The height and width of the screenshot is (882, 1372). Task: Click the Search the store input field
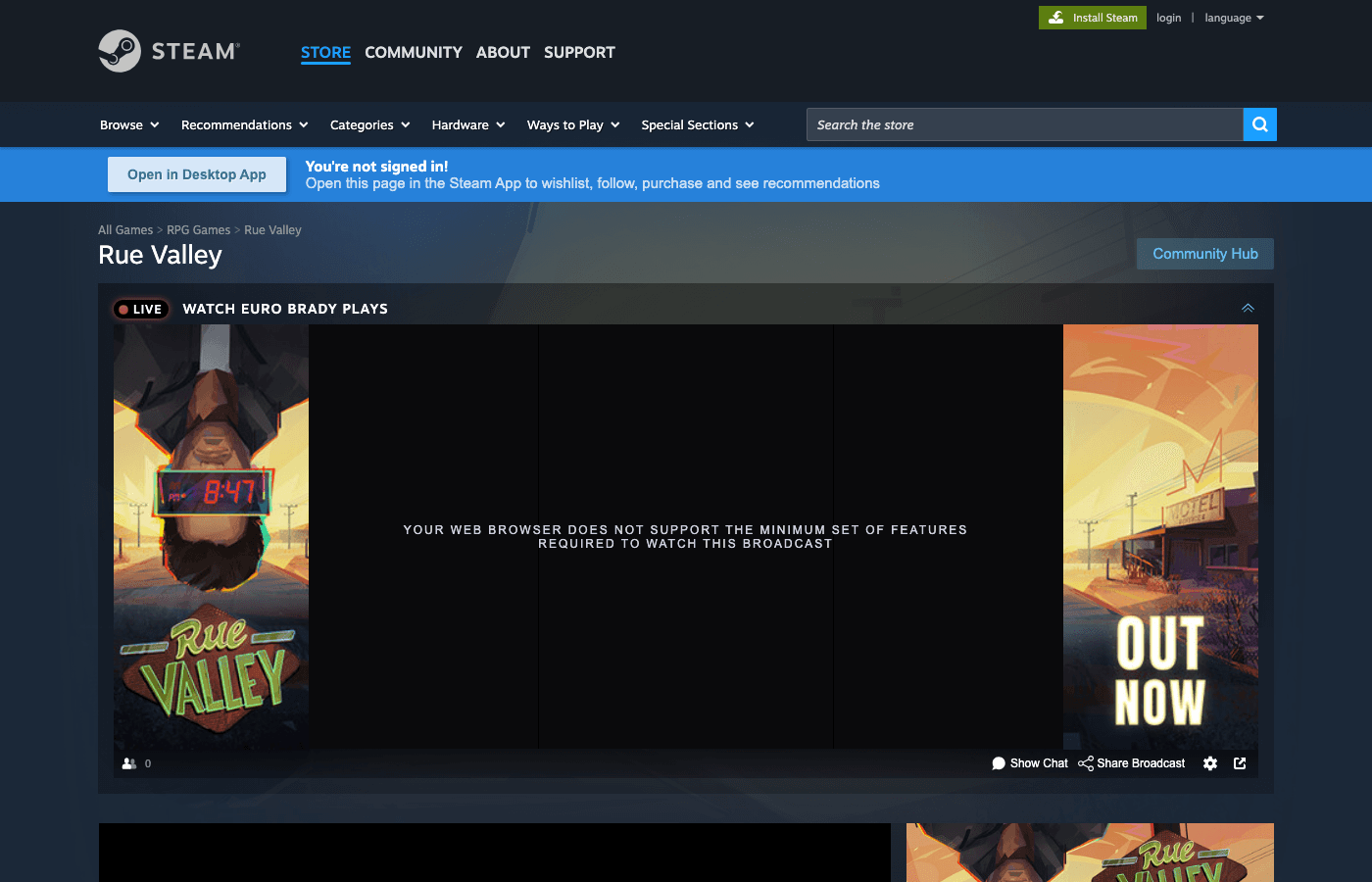click(x=1024, y=124)
